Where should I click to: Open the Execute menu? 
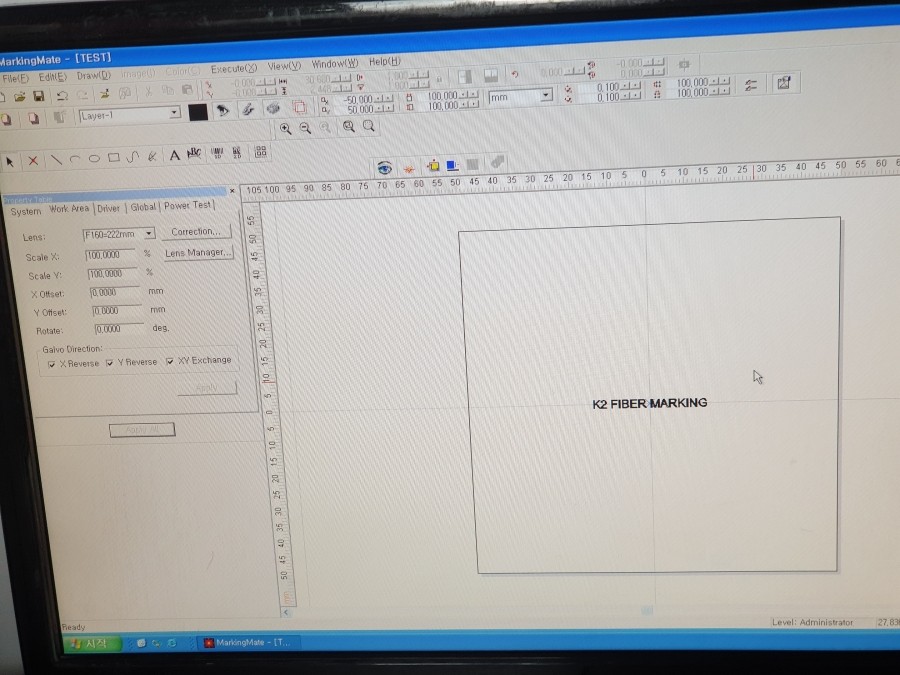(x=233, y=68)
